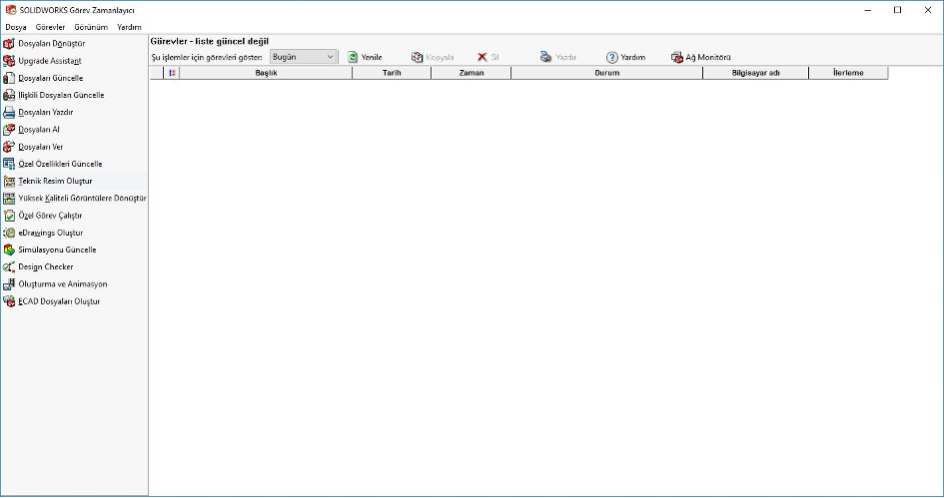Open eDrawings Oluştur task icon
944x498 pixels.
[9, 232]
